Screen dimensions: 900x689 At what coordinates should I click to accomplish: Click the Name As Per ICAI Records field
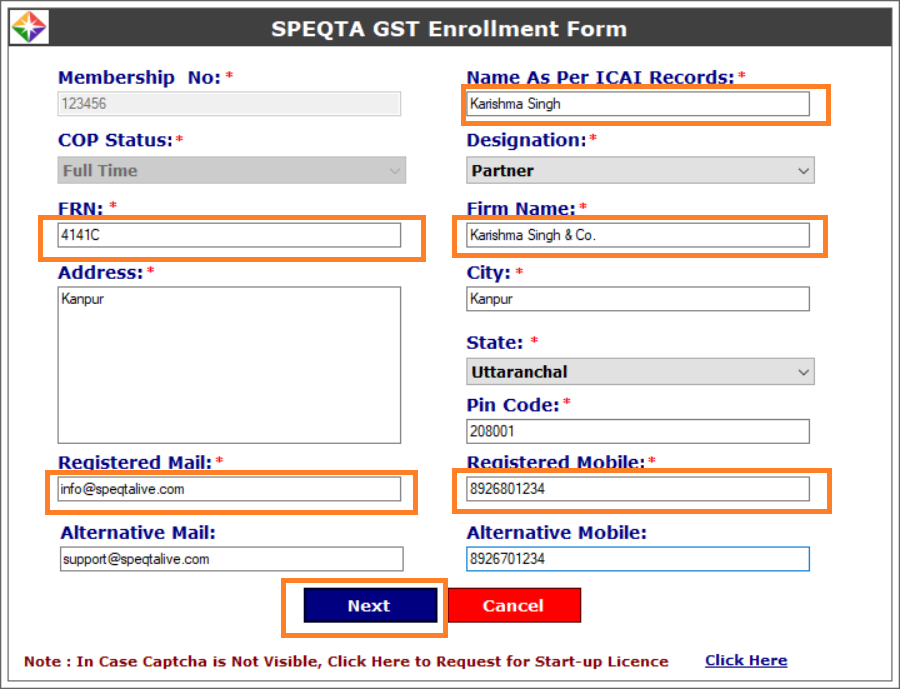point(637,104)
